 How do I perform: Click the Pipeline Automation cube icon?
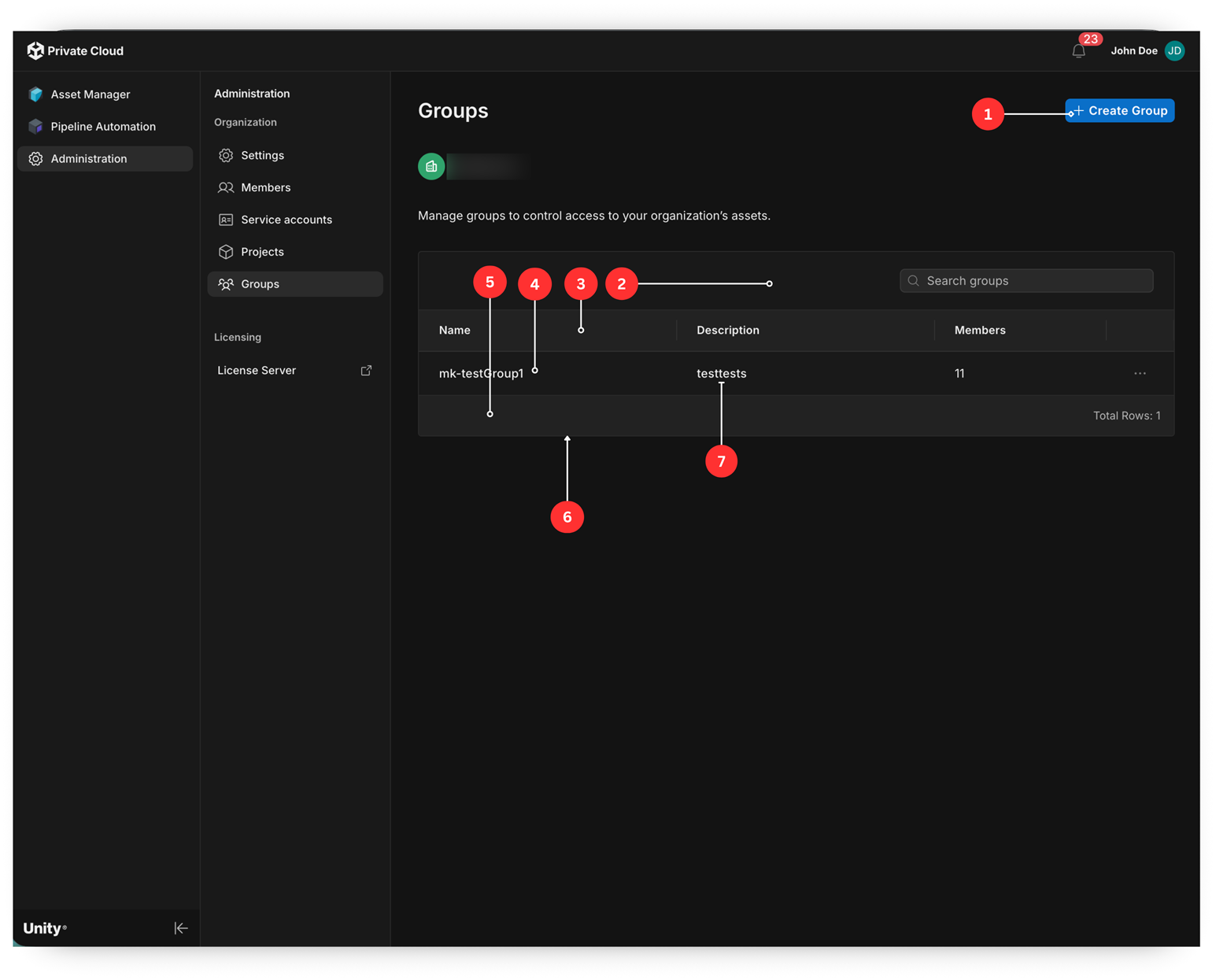coord(35,126)
